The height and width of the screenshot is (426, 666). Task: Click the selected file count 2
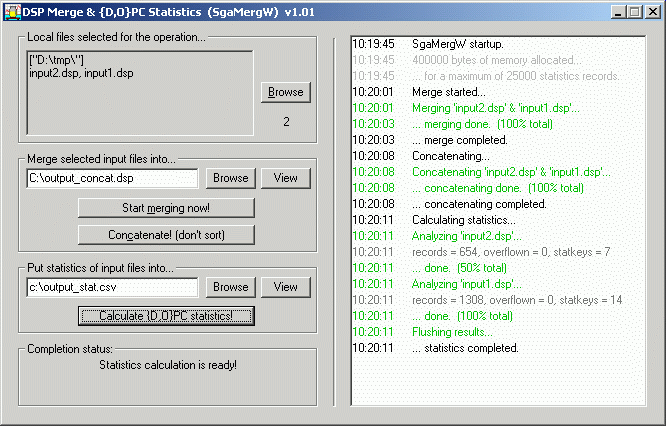pos(286,122)
